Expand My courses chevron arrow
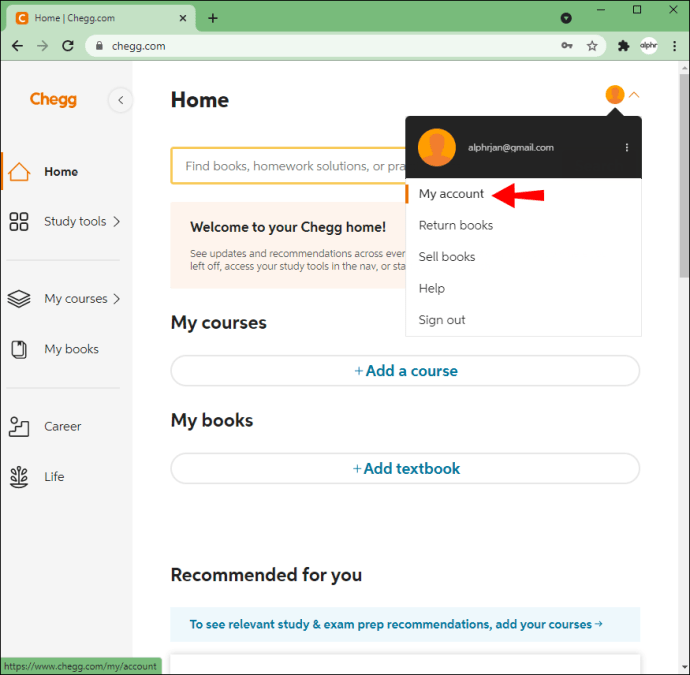 pos(117,299)
